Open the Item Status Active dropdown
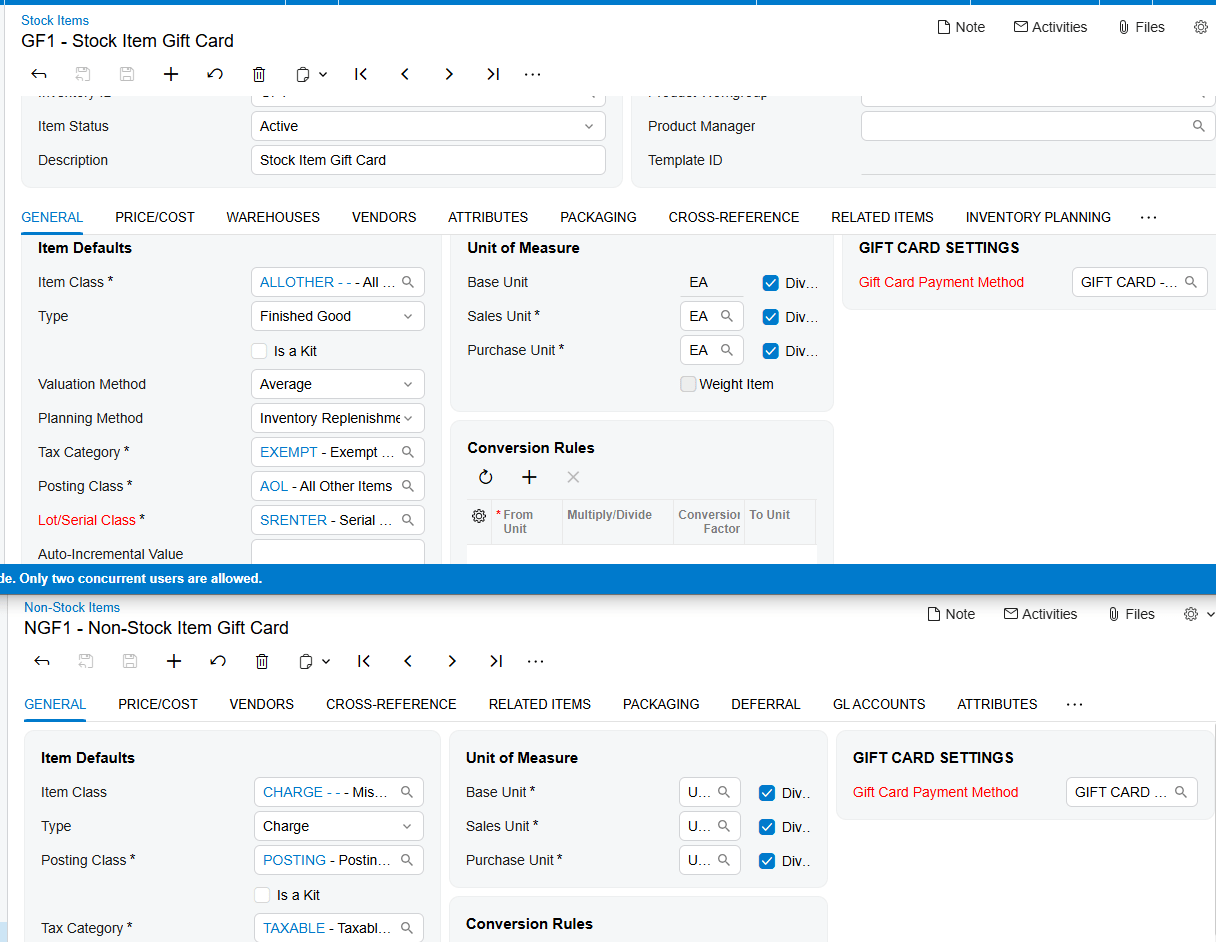 (x=428, y=126)
